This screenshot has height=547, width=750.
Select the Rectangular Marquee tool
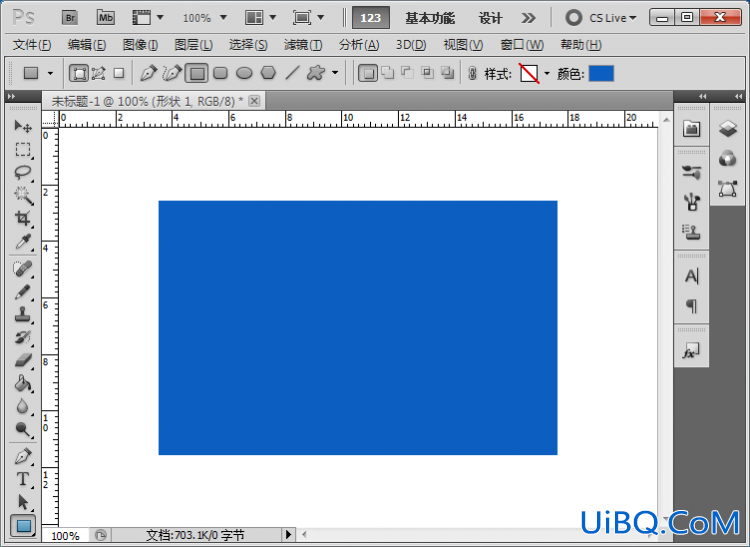[22, 150]
